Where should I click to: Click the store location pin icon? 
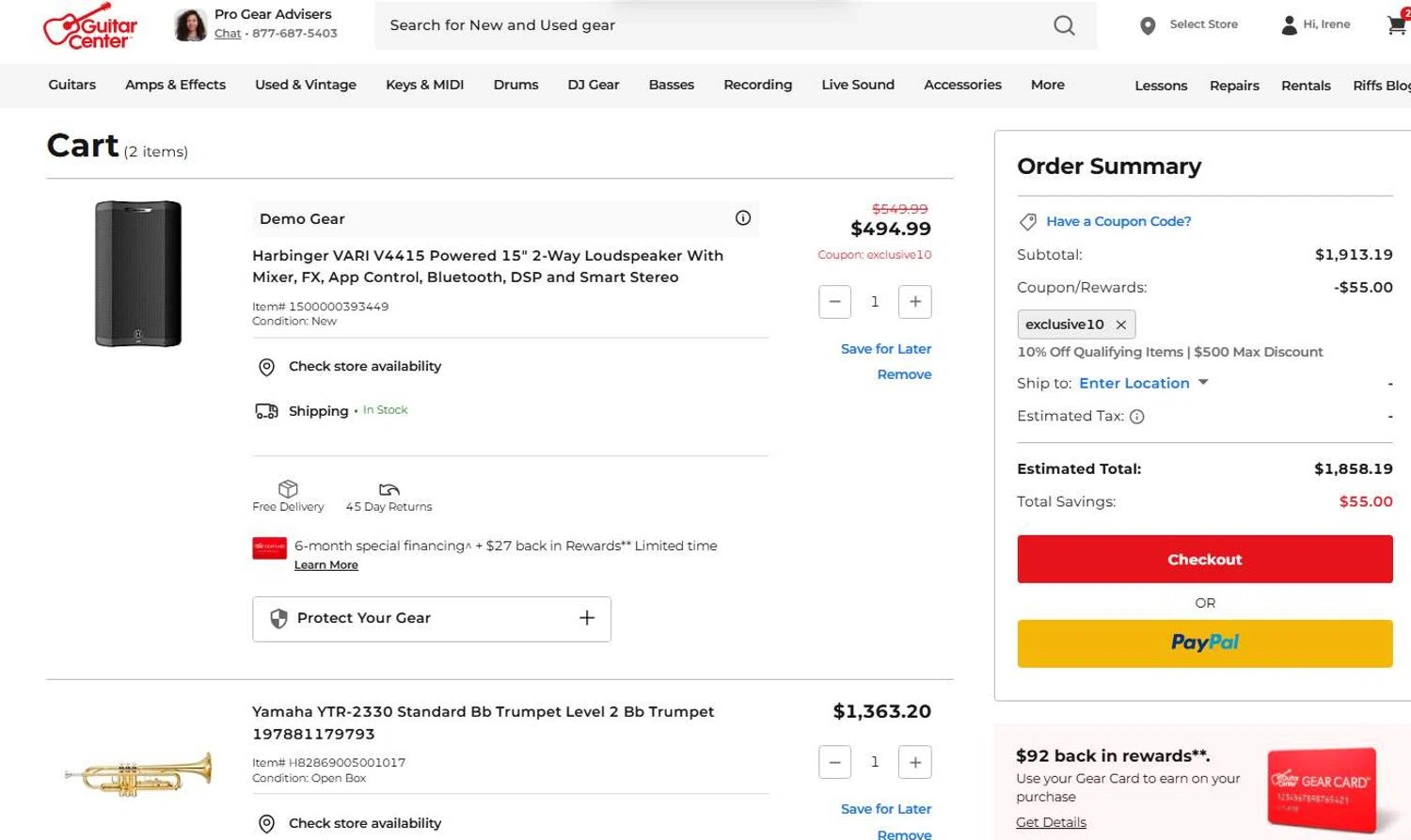[x=1148, y=25]
